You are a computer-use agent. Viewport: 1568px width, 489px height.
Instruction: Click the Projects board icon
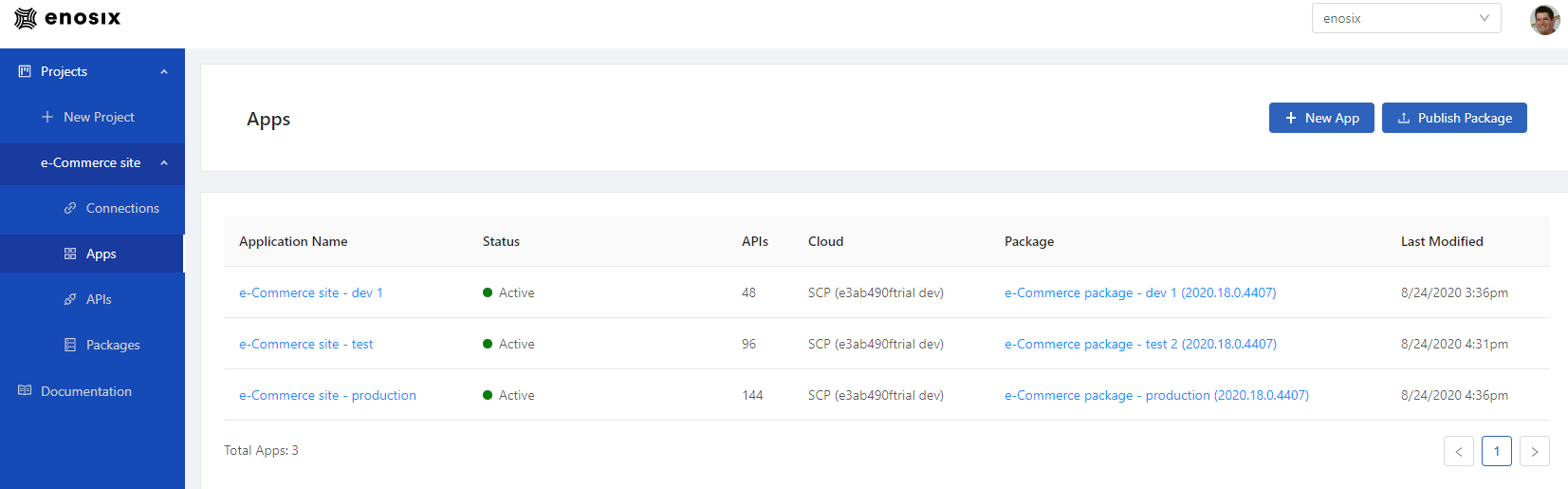(25, 71)
